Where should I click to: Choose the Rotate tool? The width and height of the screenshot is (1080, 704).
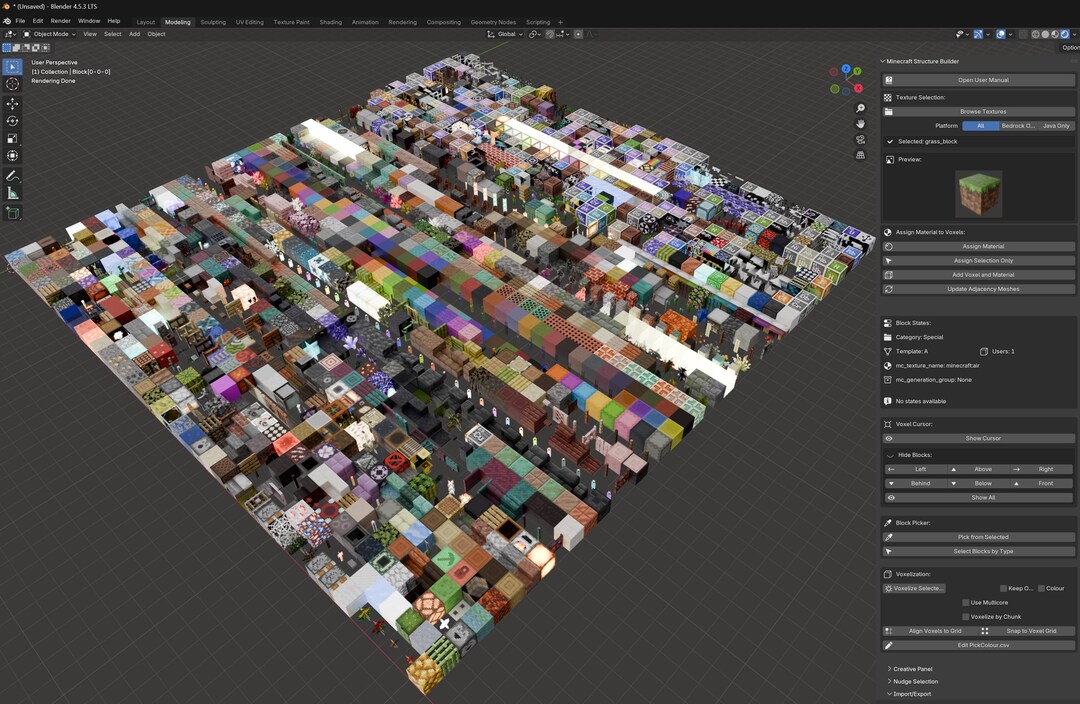click(12, 121)
